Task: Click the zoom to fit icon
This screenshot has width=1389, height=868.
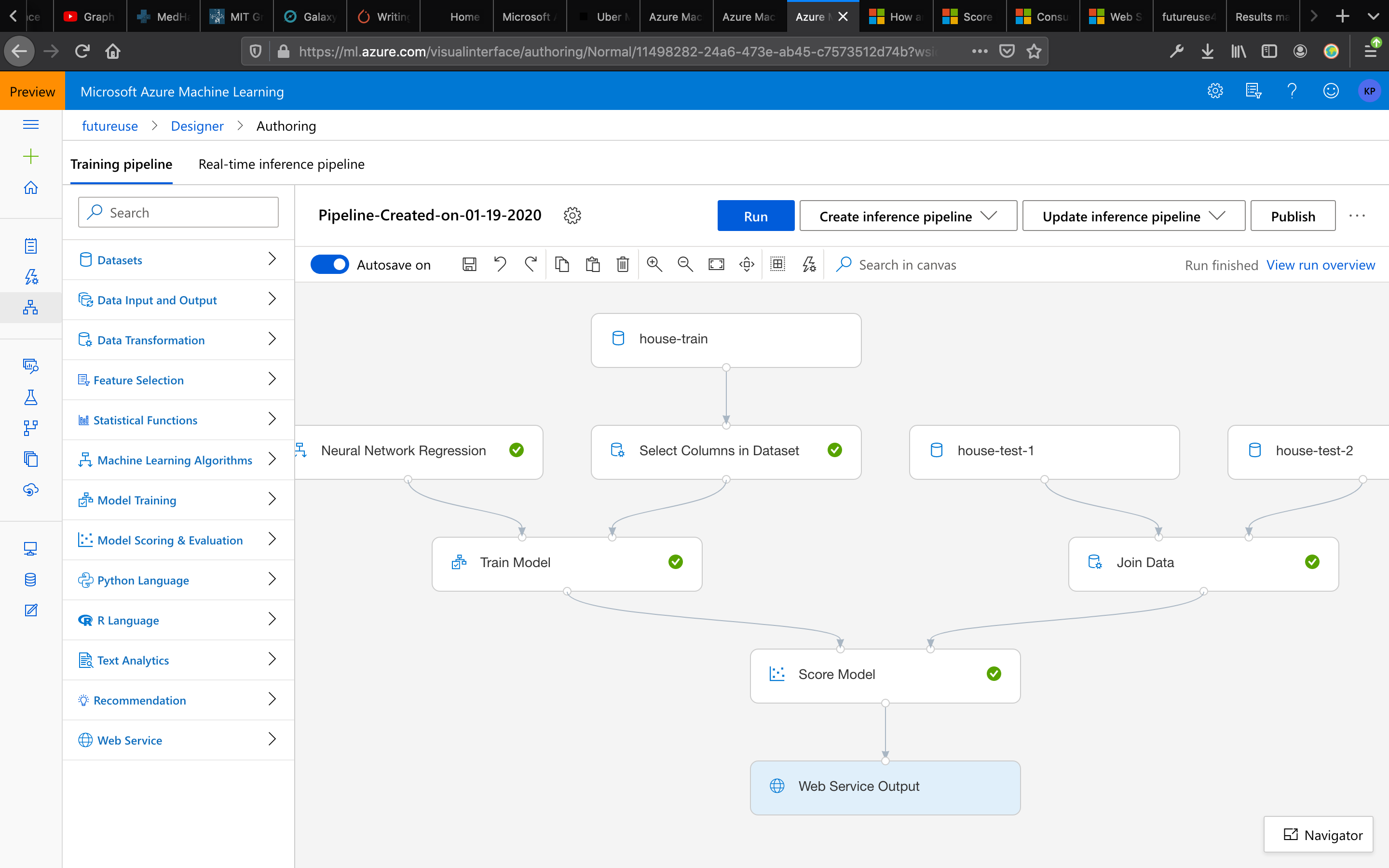Action: [x=716, y=265]
